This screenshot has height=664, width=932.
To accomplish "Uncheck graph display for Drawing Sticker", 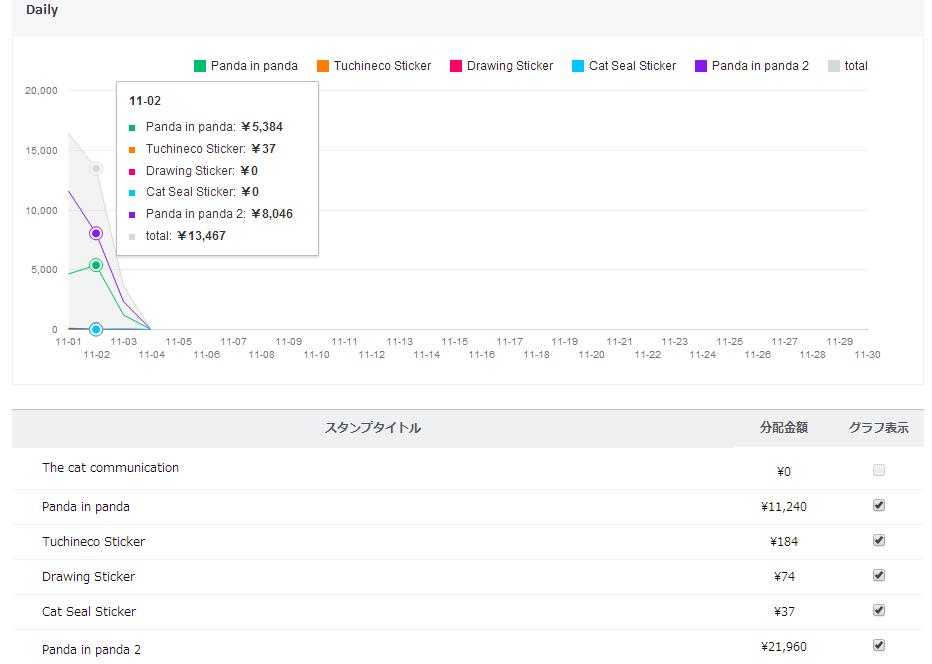I will coord(879,575).
